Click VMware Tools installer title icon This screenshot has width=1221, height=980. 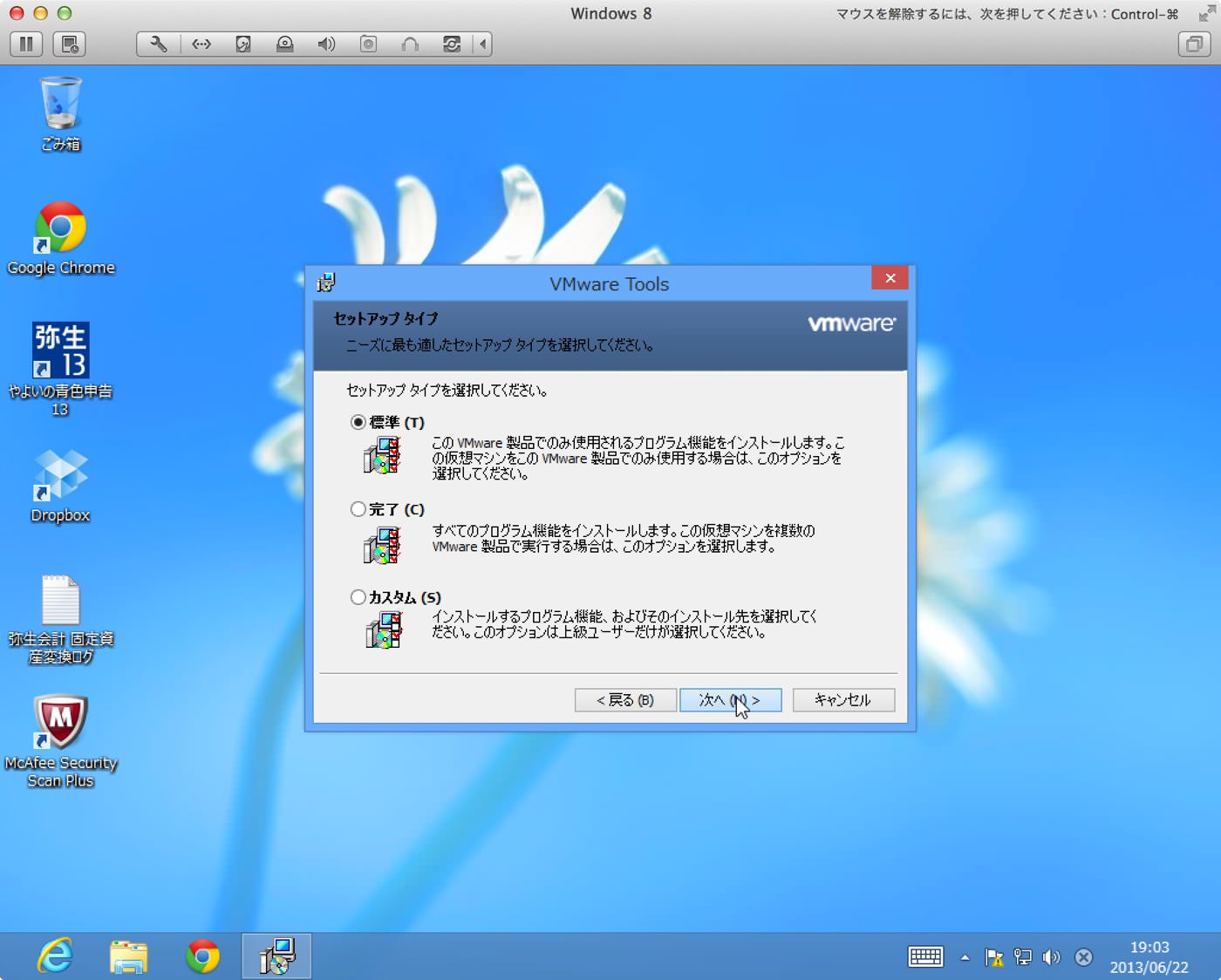(x=326, y=282)
